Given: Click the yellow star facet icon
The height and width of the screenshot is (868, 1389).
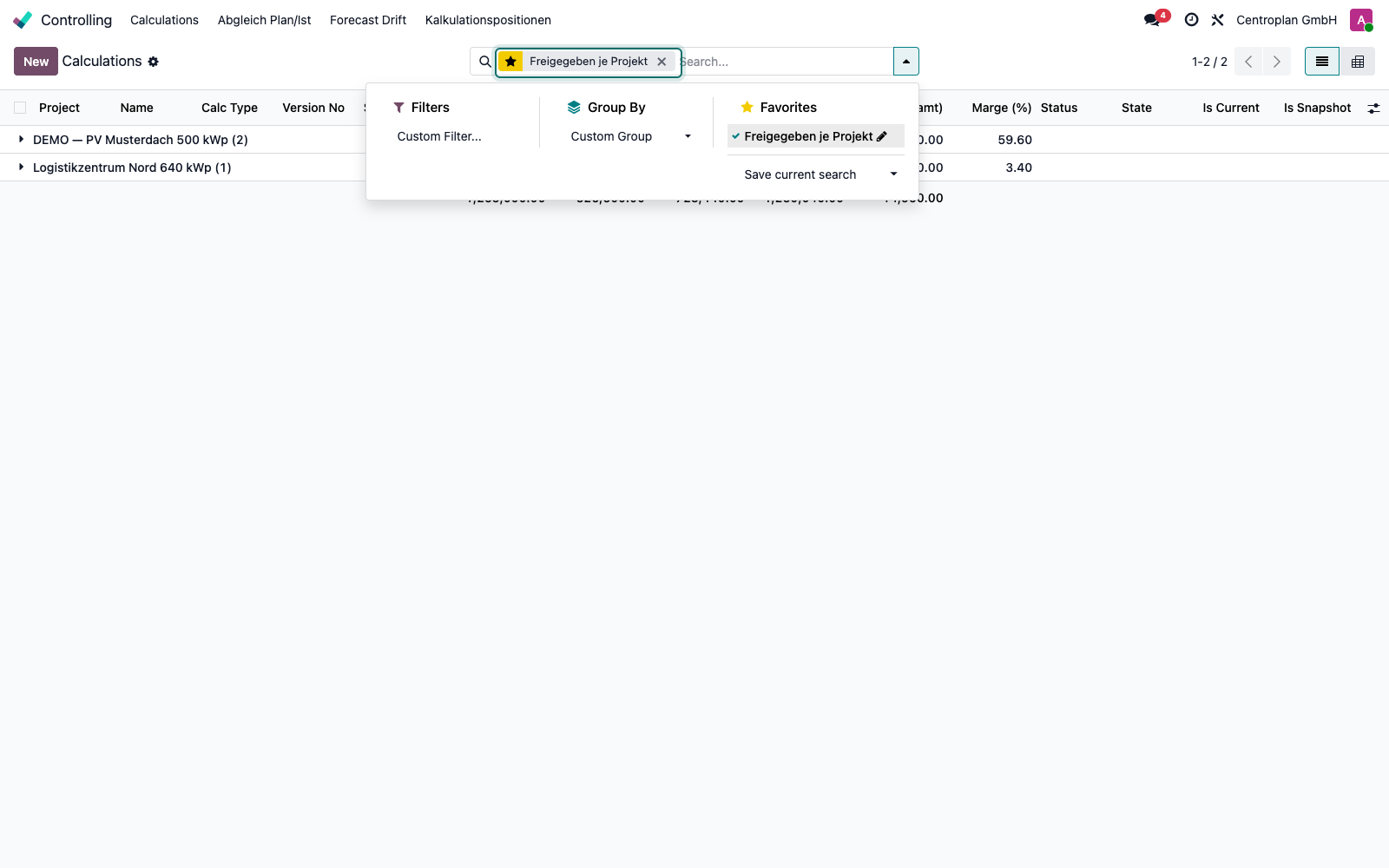Looking at the screenshot, I should pos(510,62).
